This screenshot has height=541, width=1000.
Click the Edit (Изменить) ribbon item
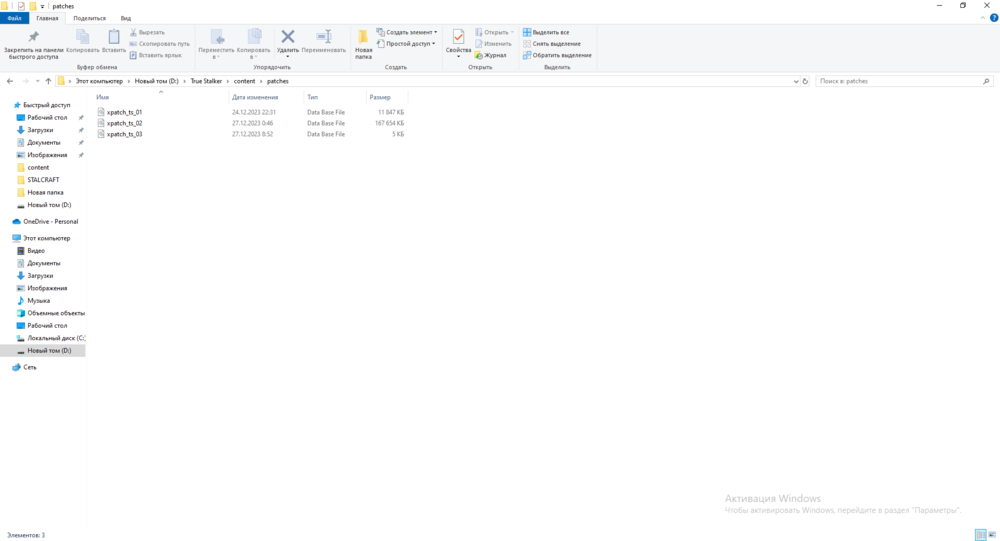493,43
